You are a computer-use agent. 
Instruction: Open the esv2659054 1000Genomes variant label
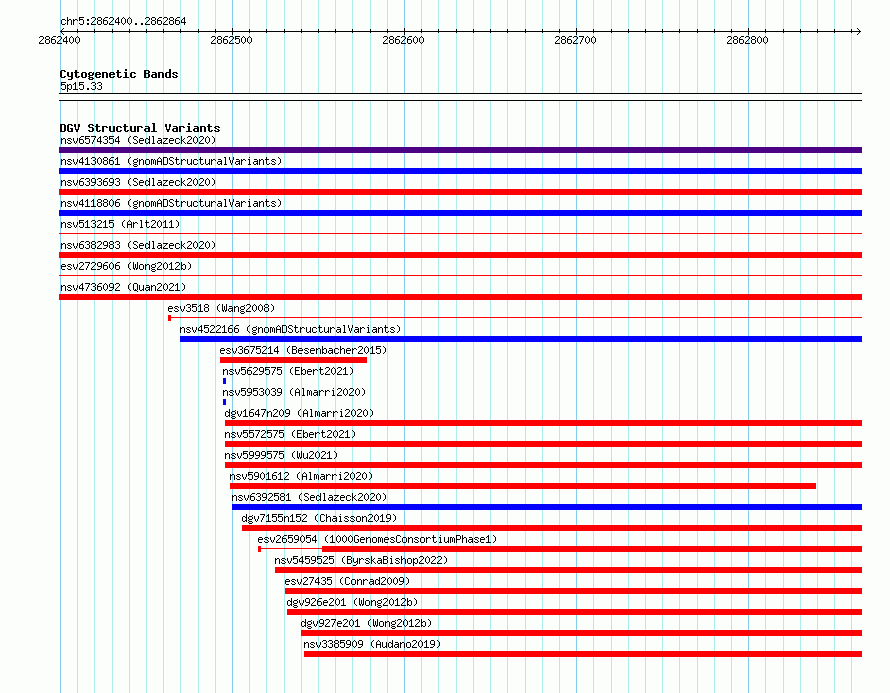pos(377,539)
